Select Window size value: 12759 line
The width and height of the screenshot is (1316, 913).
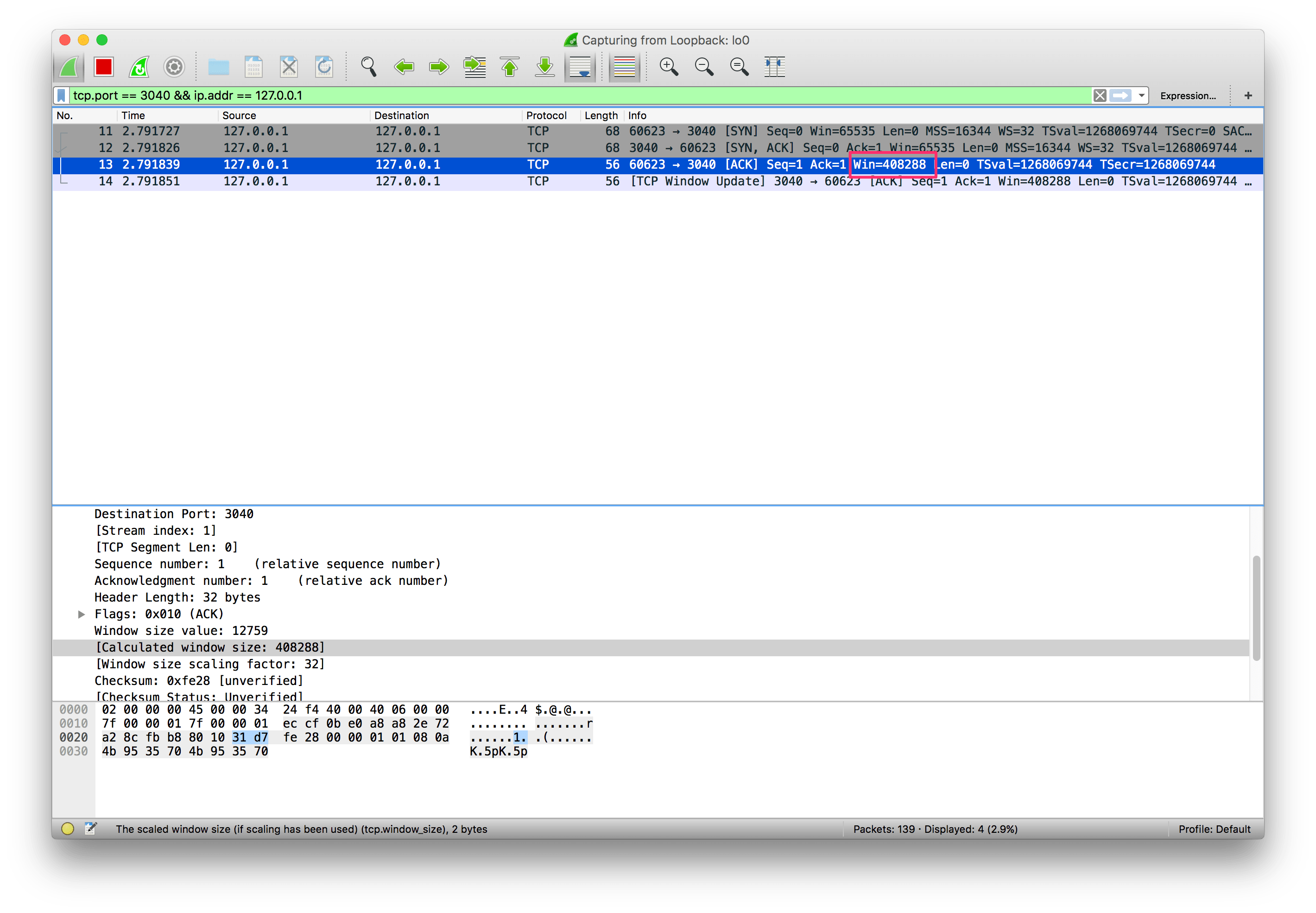[650, 631]
